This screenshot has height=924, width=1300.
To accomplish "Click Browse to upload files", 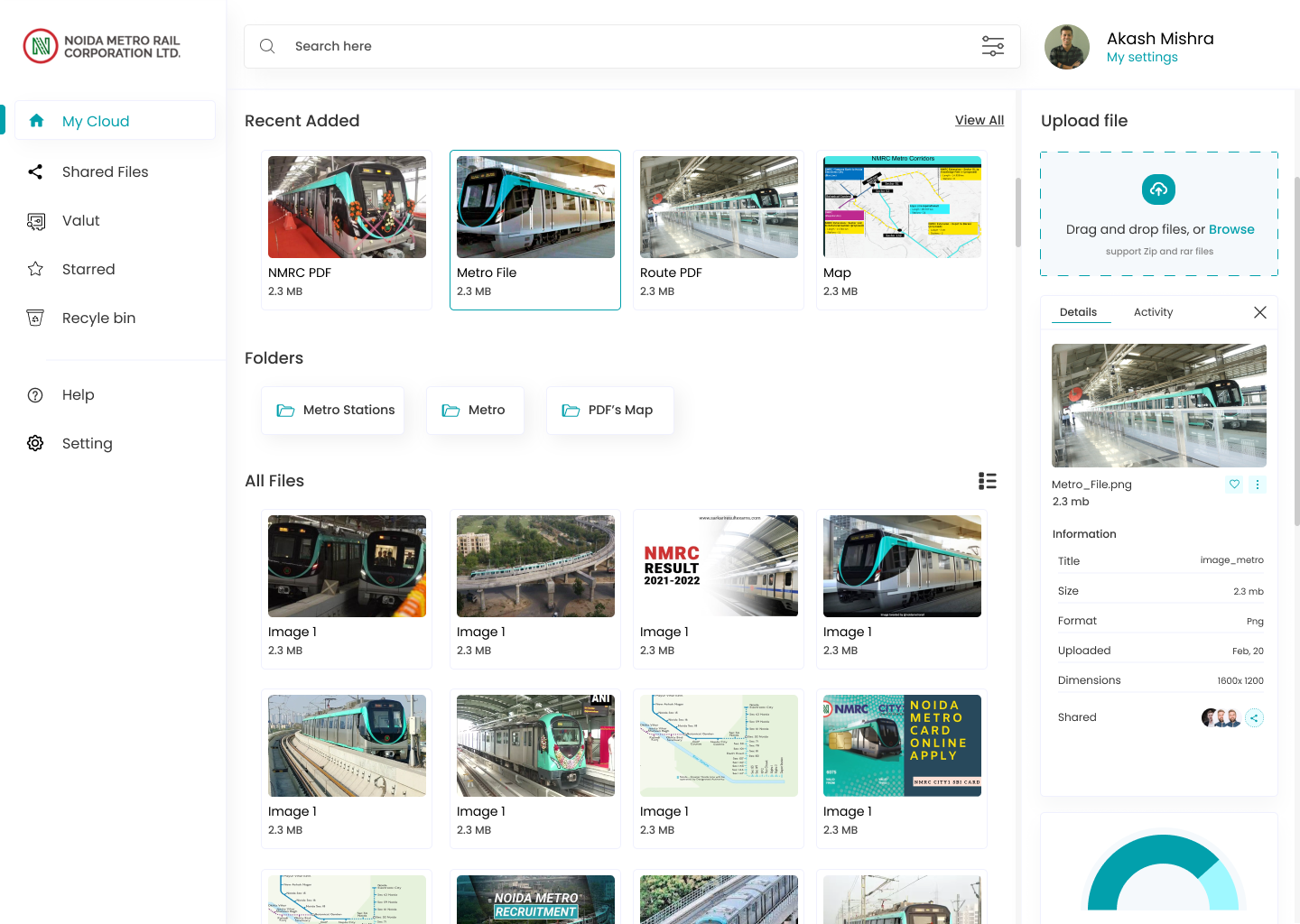I will tap(1230, 229).
